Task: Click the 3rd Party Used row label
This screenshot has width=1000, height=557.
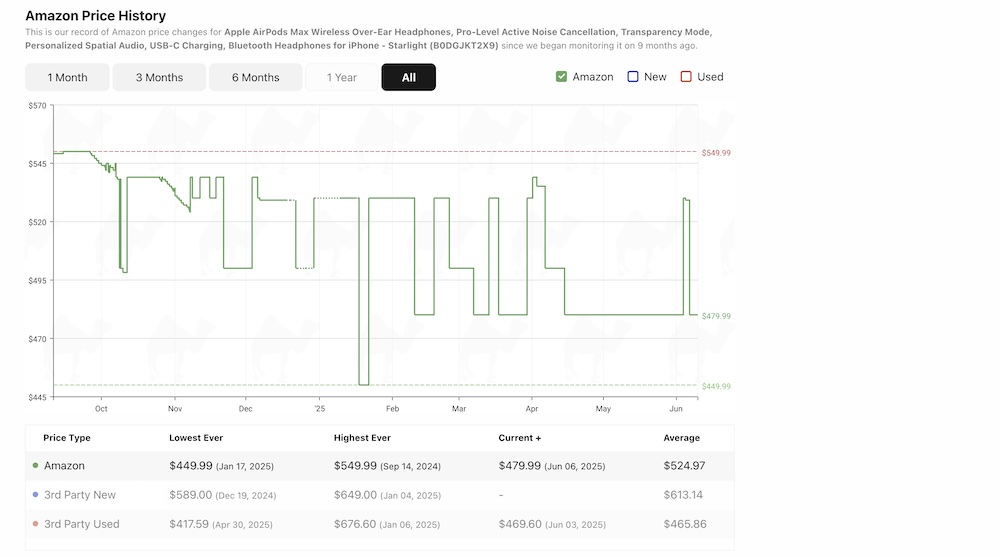Action: click(x=81, y=524)
